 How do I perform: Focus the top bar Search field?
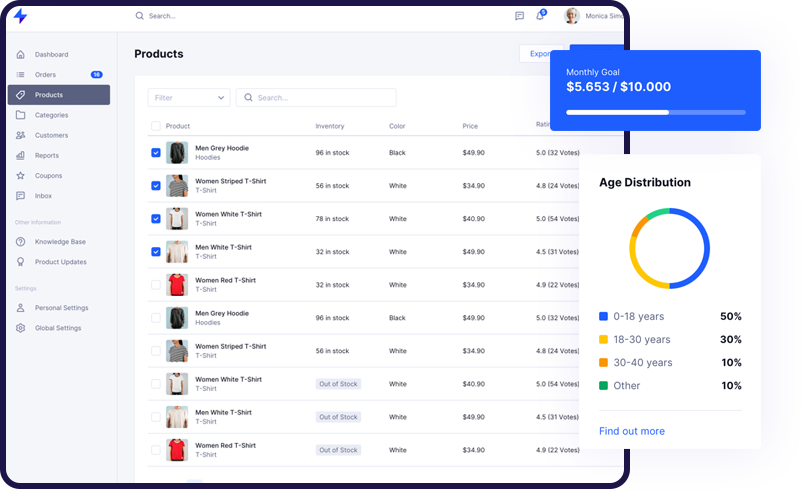(x=162, y=16)
